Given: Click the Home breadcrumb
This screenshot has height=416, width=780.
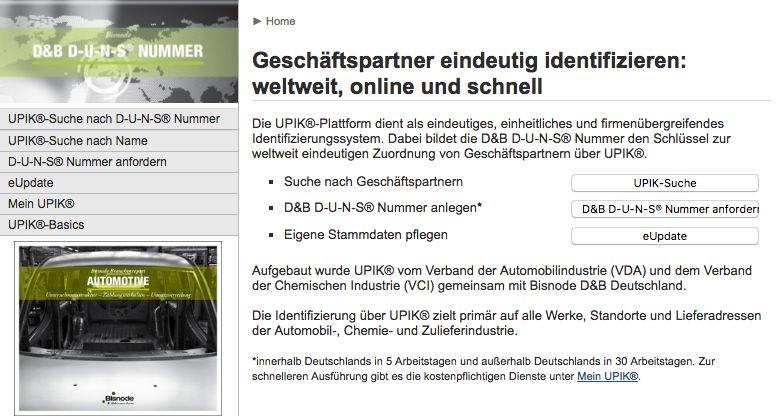Looking at the screenshot, I should coord(280,21).
